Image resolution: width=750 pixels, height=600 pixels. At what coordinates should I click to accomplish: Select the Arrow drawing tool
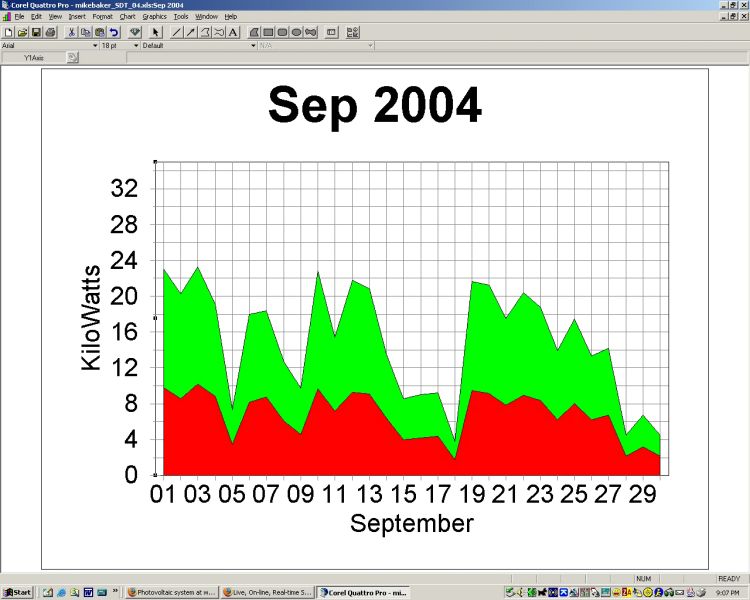click(191, 32)
